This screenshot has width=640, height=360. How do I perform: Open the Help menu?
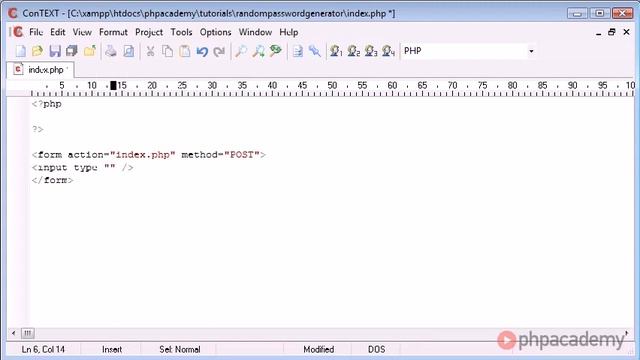coord(289,32)
